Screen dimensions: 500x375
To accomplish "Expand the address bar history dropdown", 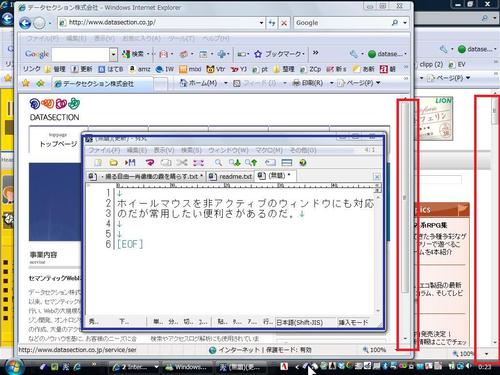I will [x=261, y=23].
